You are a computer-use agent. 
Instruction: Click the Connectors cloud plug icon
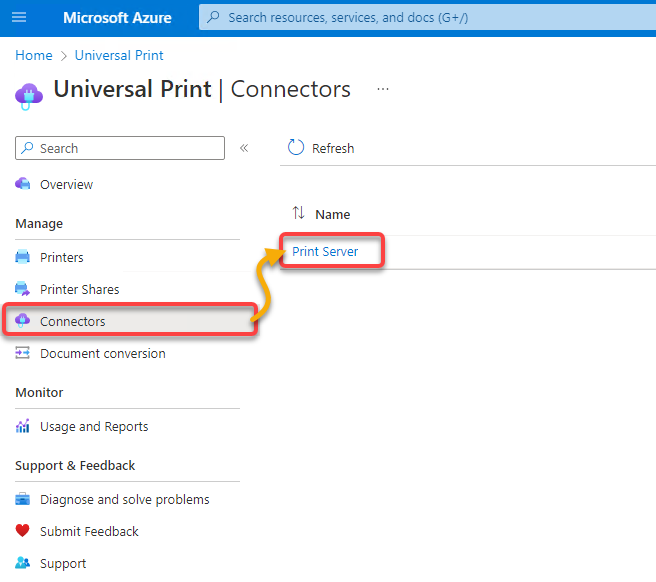(x=23, y=320)
